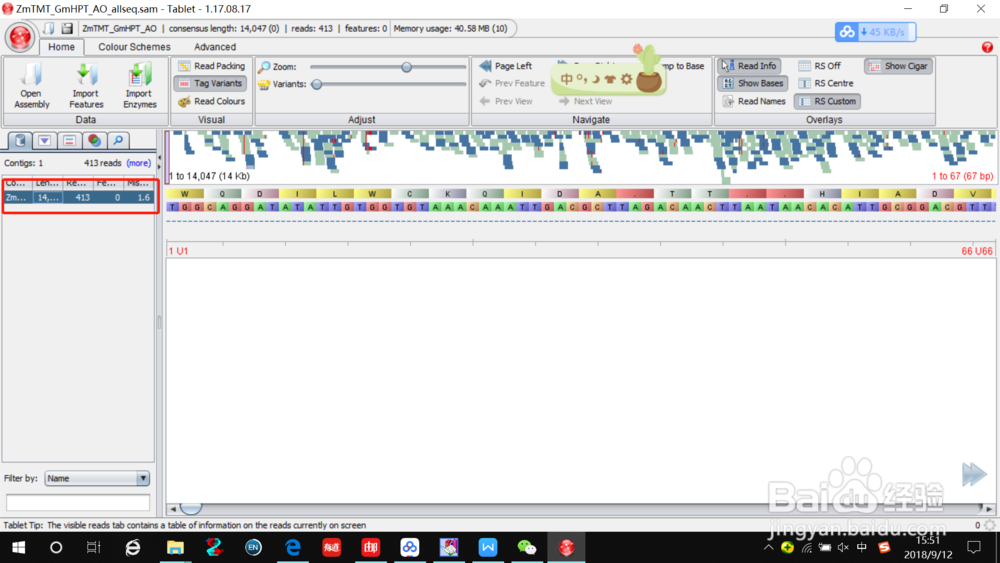Click the Prev Feature button
This screenshot has width=1000, height=563.
click(x=511, y=84)
